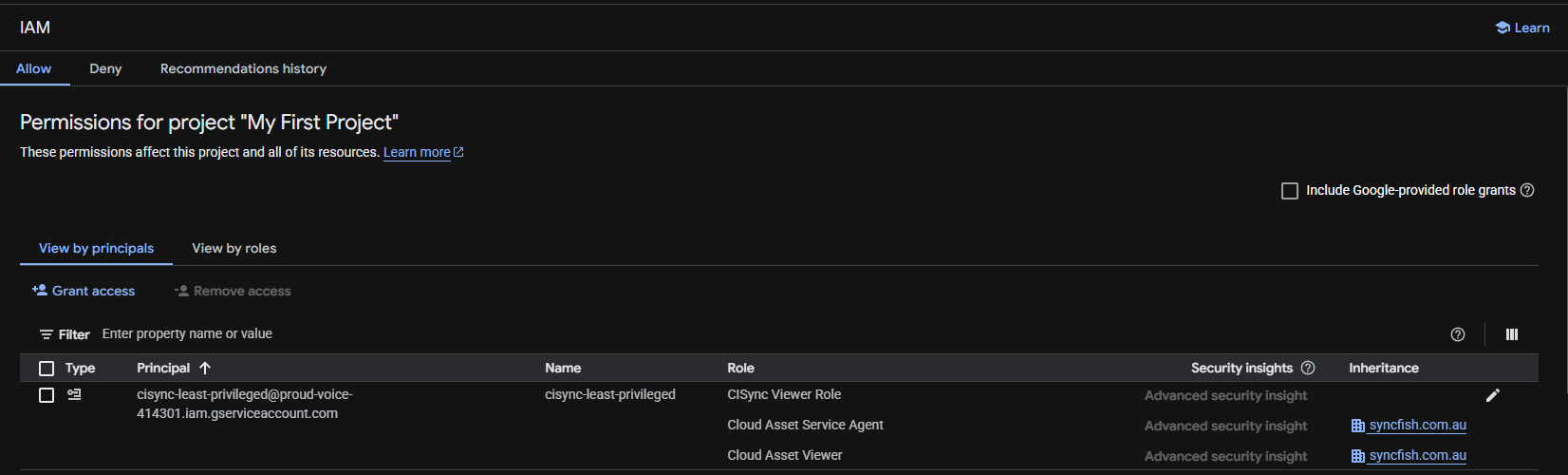Open the Learn panel link
The height and width of the screenshot is (475, 1568).
[x=1522, y=28]
